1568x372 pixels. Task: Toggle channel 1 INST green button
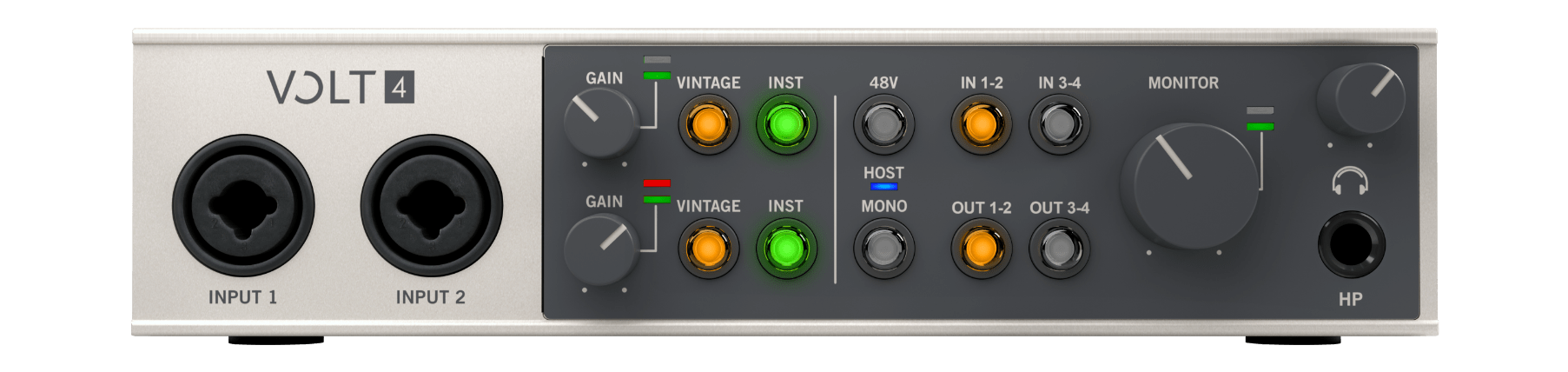click(x=785, y=124)
